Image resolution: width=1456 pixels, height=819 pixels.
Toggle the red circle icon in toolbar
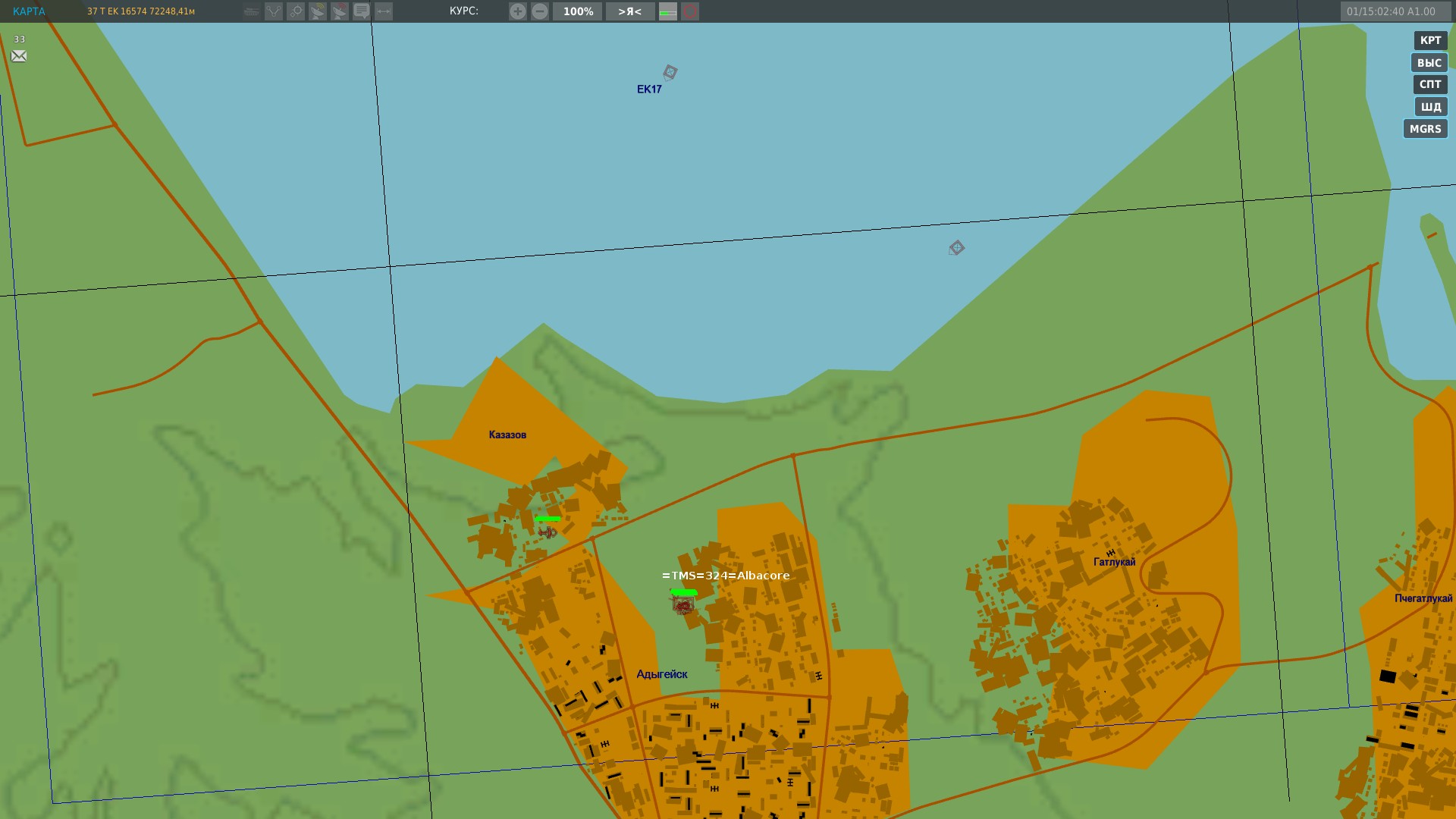(x=690, y=11)
